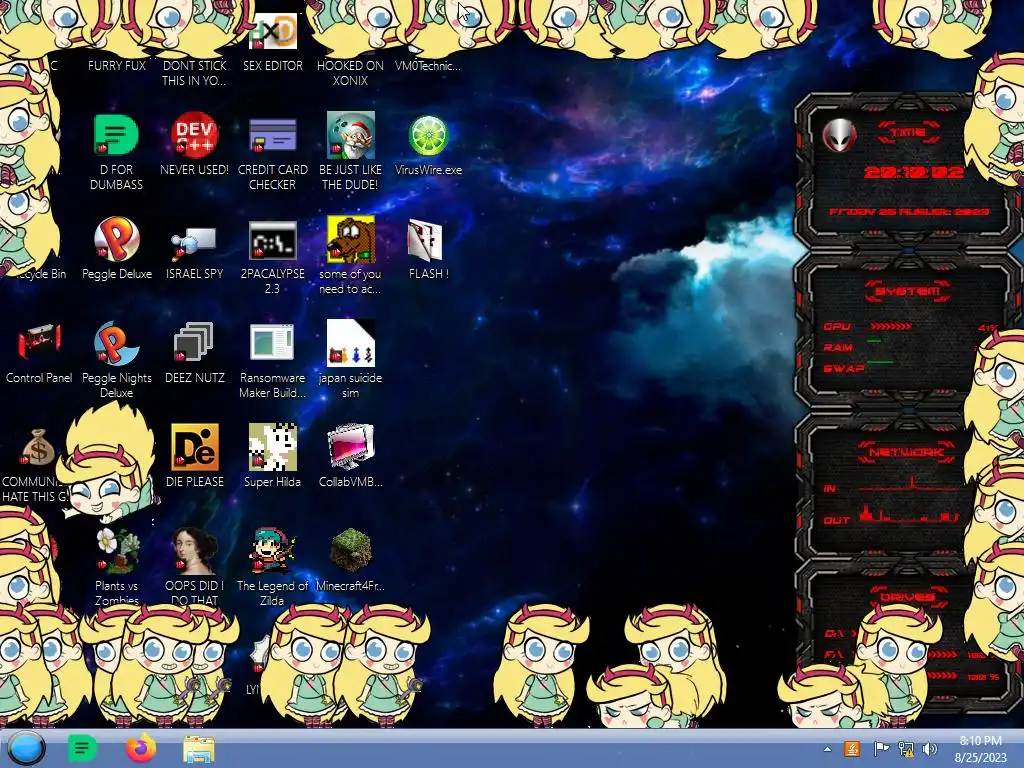Click the VM0Technic... desktop label
The height and width of the screenshot is (768, 1024).
[428, 65]
